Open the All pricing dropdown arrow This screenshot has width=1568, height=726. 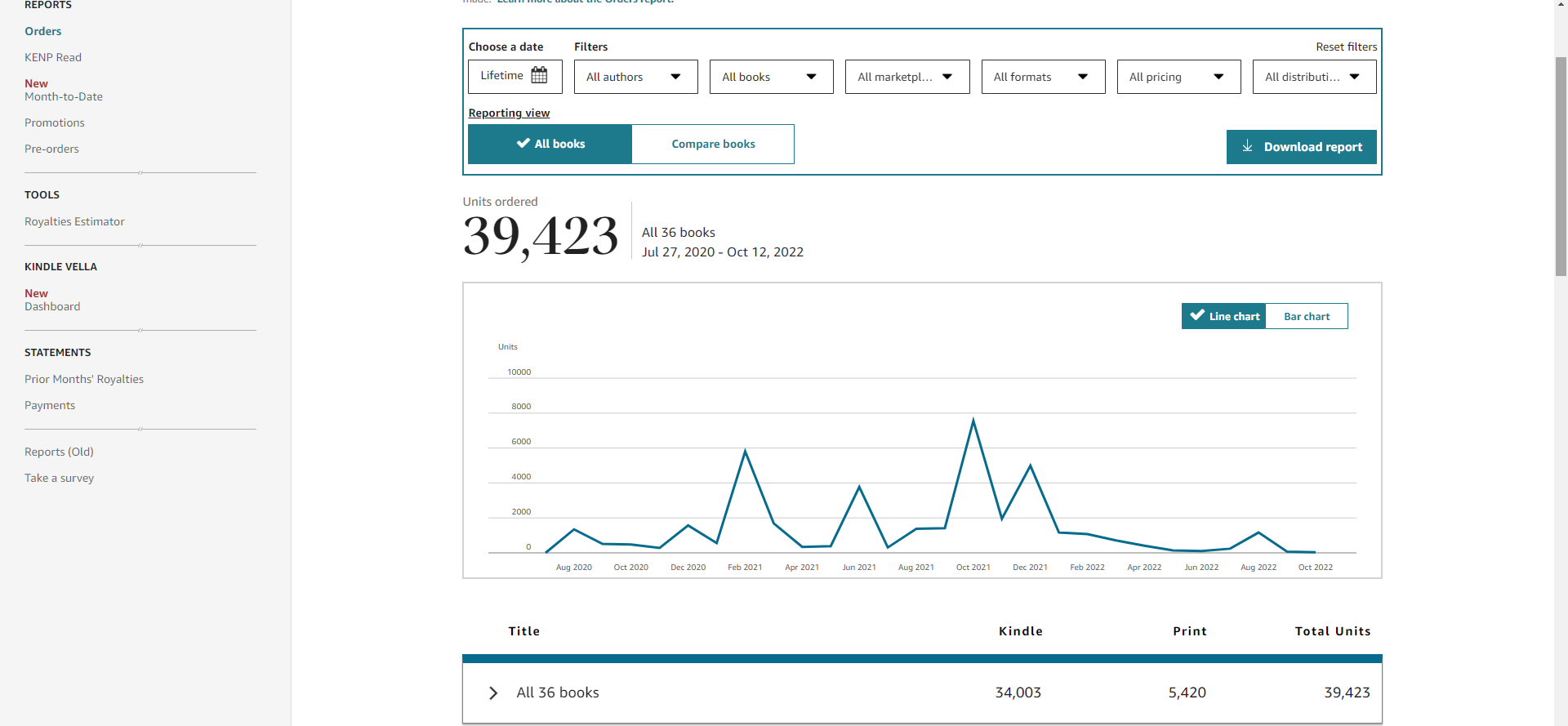point(1218,77)
